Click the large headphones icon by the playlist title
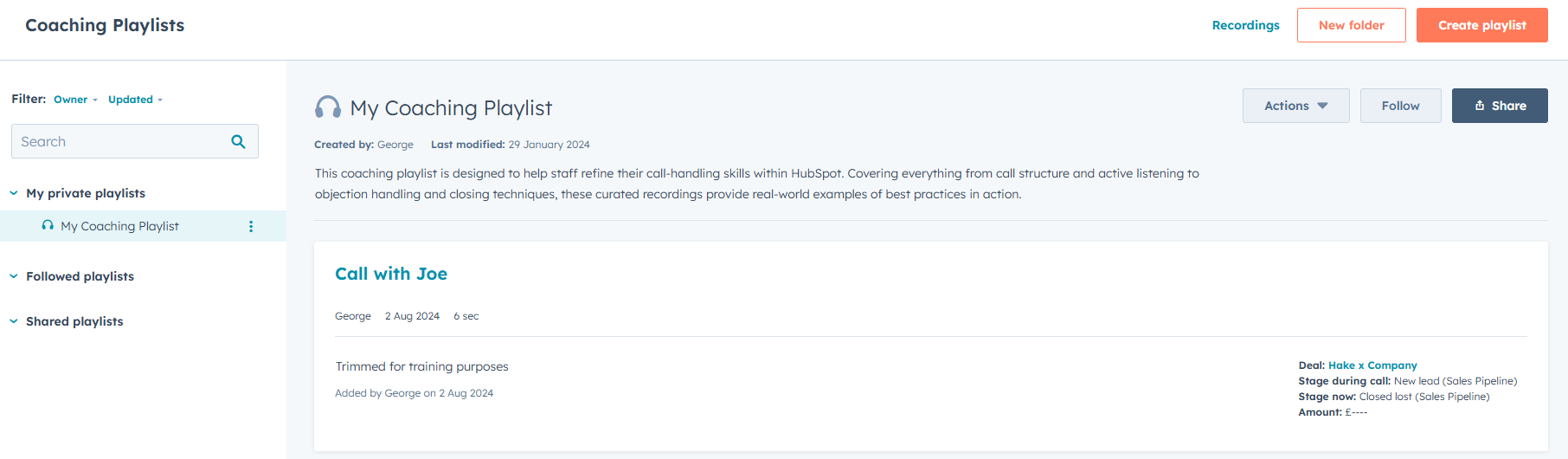Screen dimensions: 1568x459 pos(328,107)
